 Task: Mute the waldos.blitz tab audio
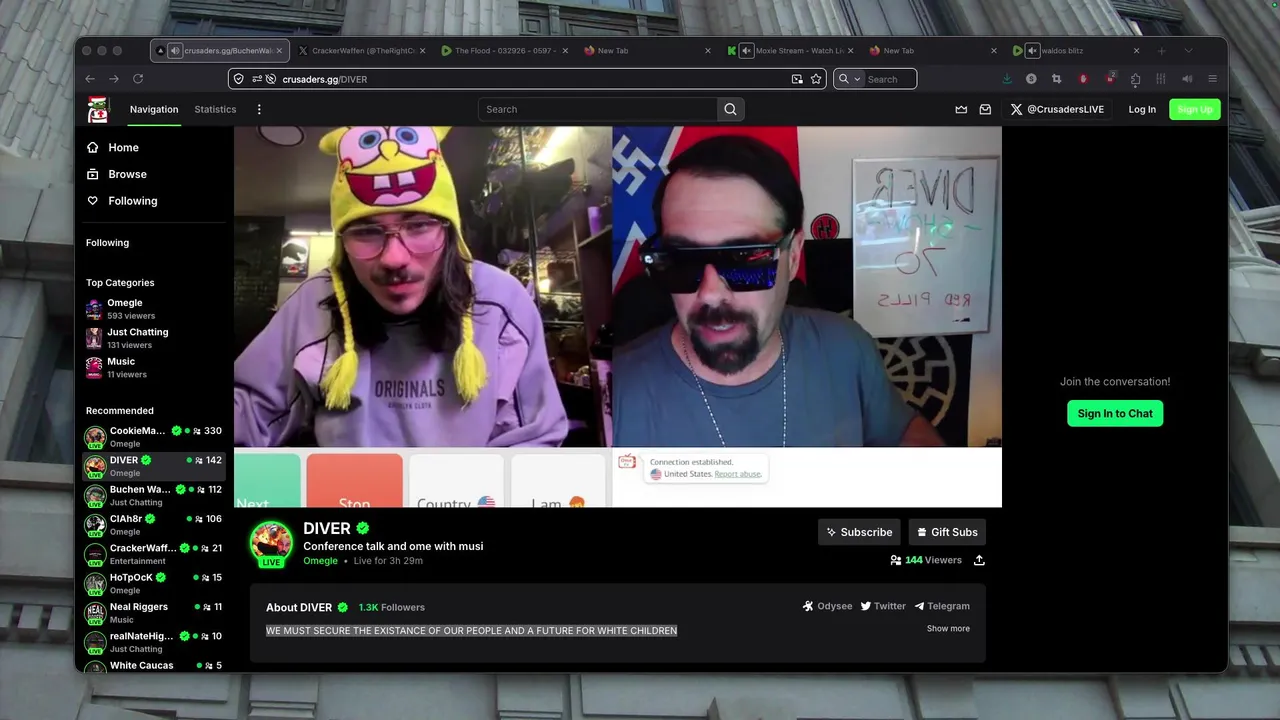tap(1032, 50)
